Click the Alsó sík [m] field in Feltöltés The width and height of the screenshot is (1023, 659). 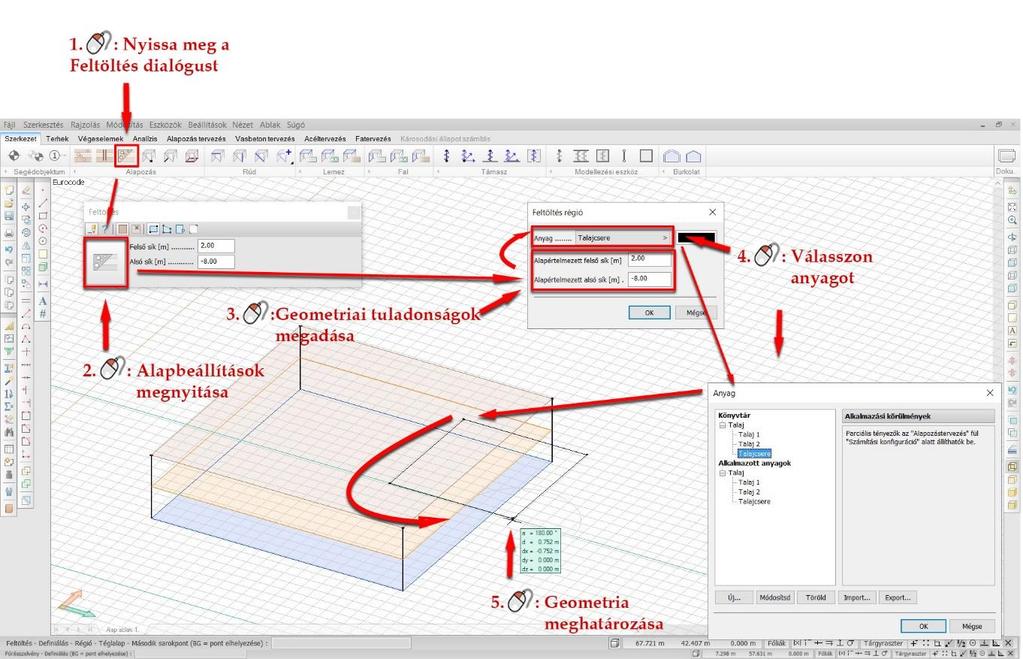(x=216, y=261)
